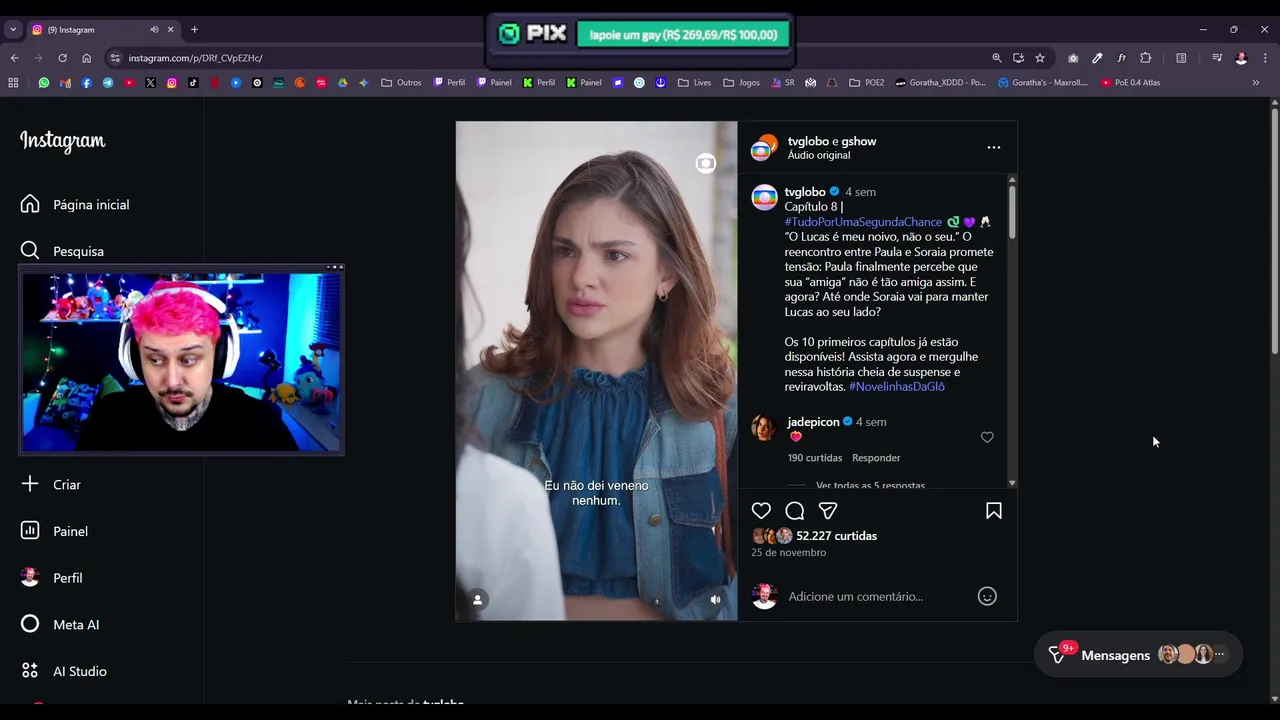Expand the Outros bookmarks folder
1280x720 pixels.
click(x=401, y=83)
